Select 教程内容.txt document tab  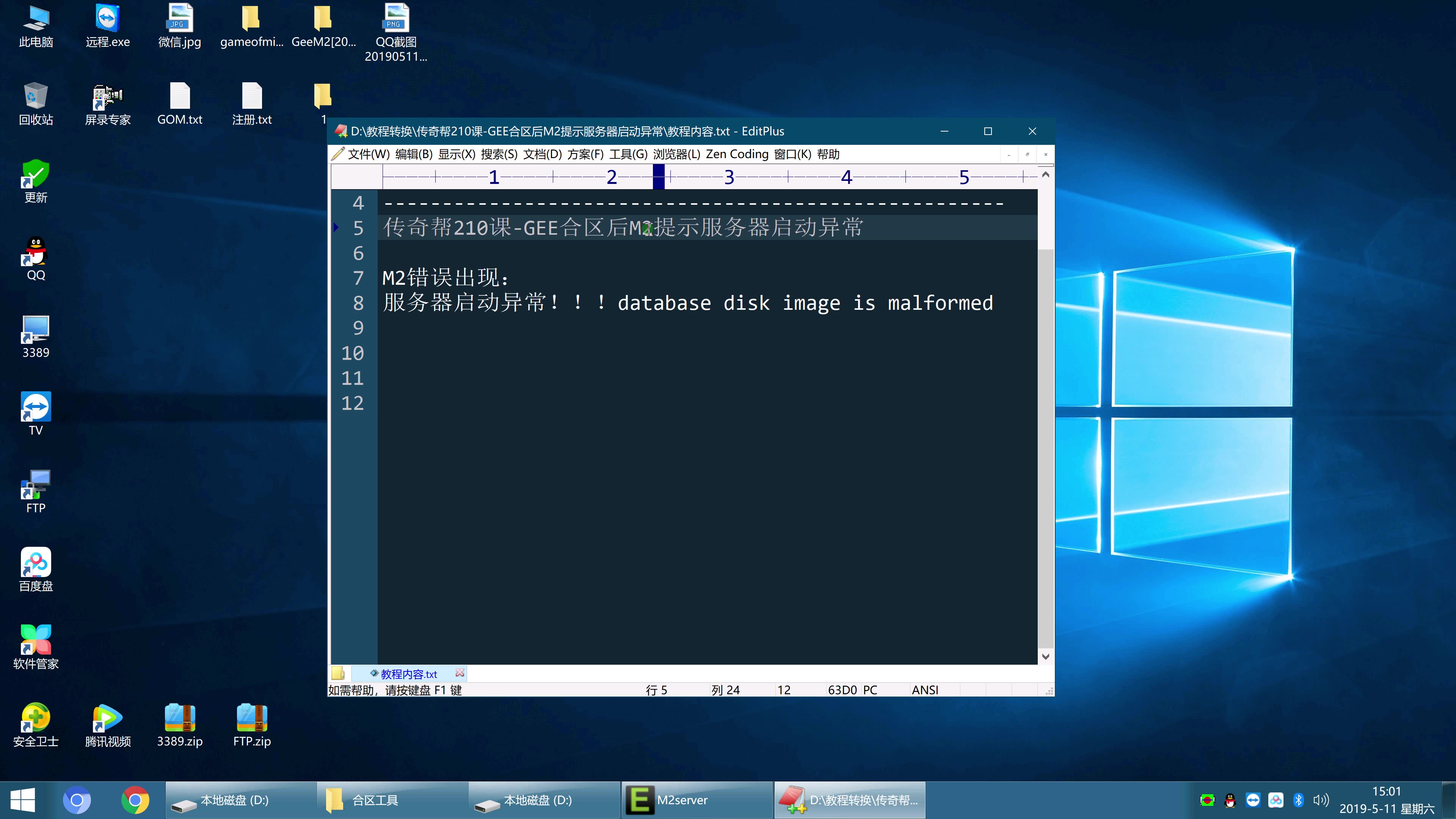[409, 674]
